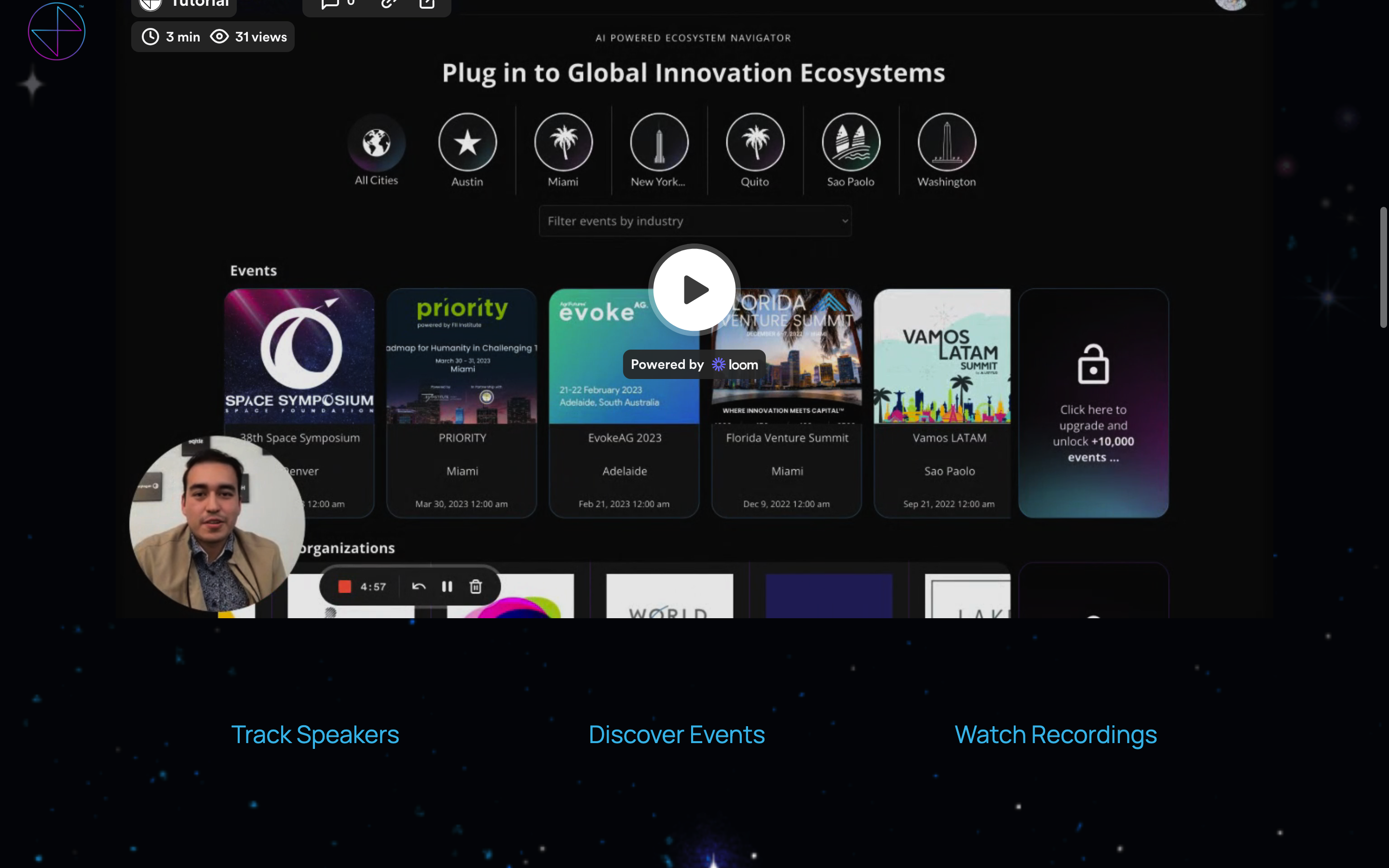Screen dimensions: 1389x868
Task: Click the dark blue organization card
Action: (829, 596)
